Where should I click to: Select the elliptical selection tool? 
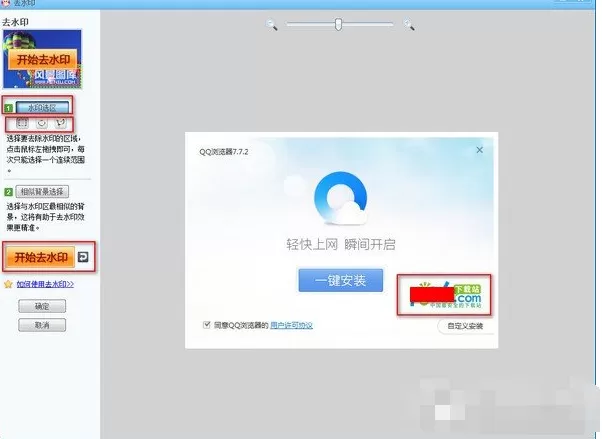click(x=41, y=123)
